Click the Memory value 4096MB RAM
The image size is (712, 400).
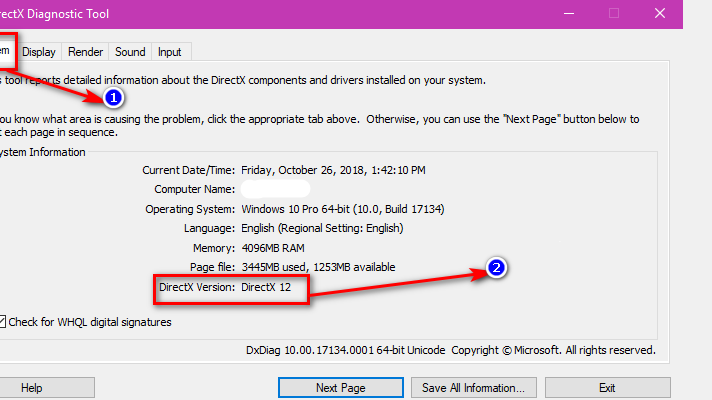click(273, 248)
